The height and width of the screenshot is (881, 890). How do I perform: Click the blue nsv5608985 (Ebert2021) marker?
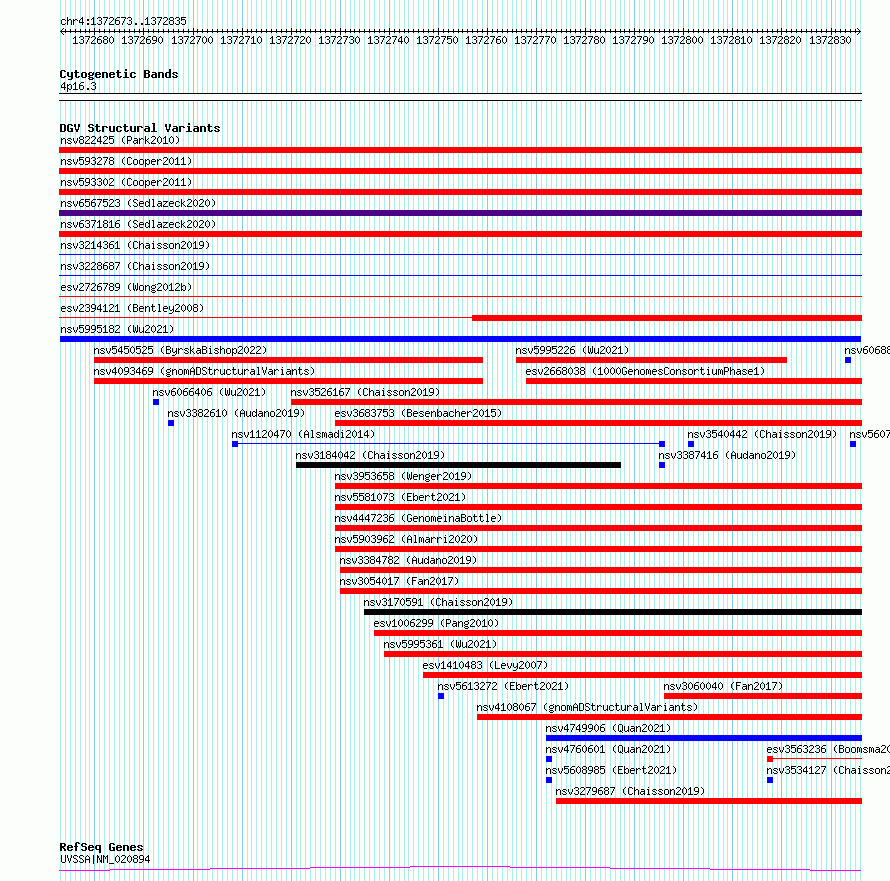(549, 780)
